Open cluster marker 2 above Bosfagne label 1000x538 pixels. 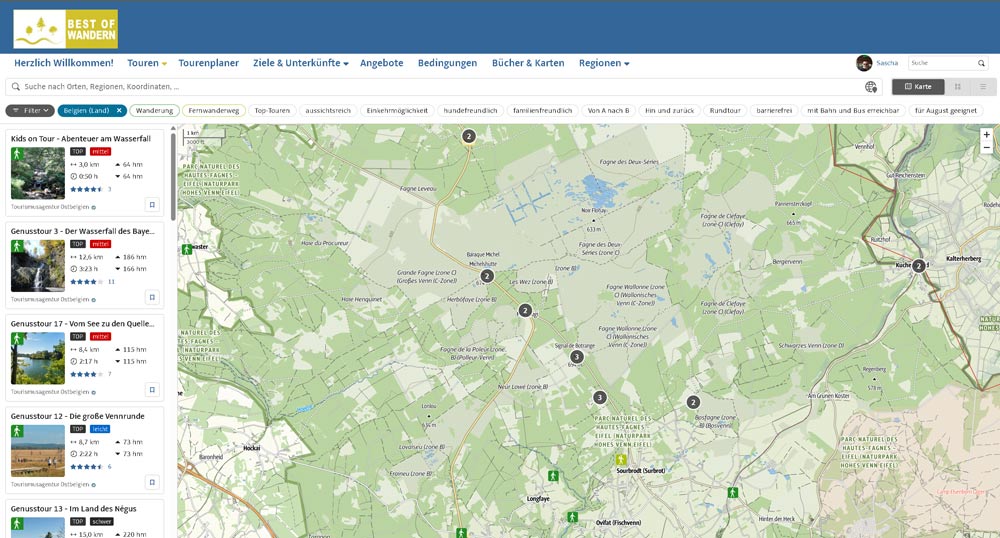[x=693, y=402]
